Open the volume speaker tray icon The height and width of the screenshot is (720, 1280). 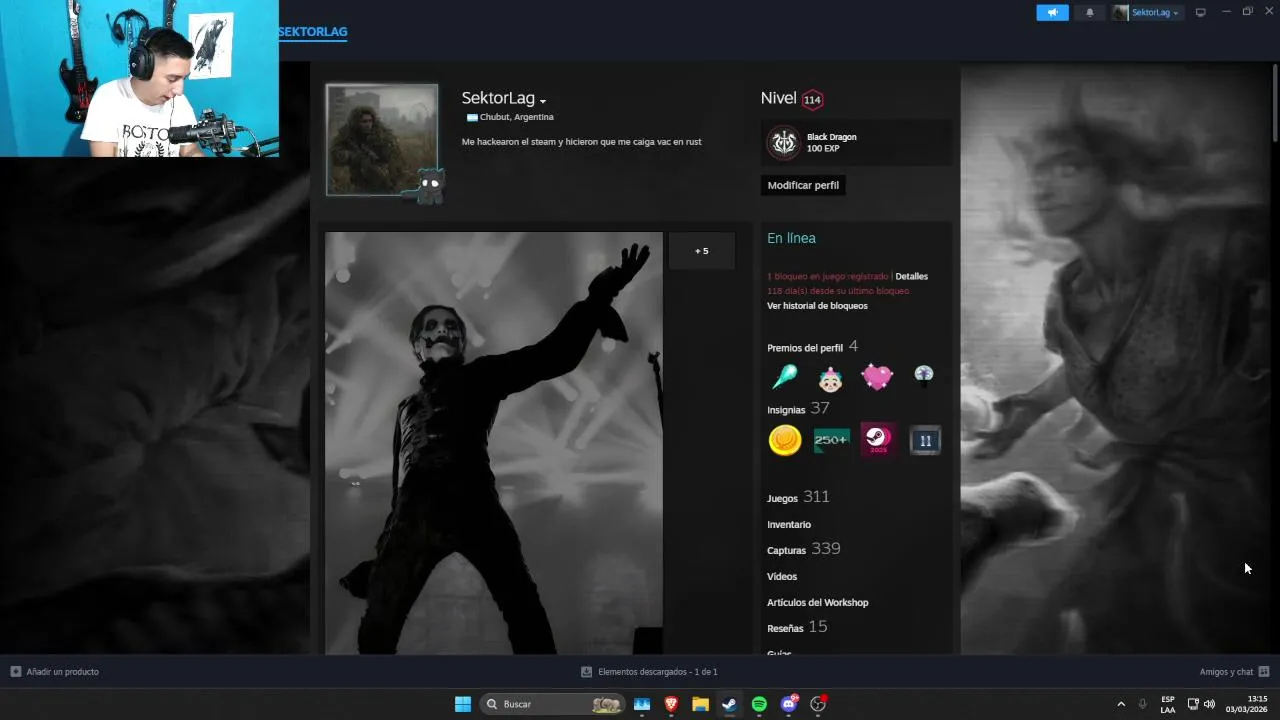1209,704
